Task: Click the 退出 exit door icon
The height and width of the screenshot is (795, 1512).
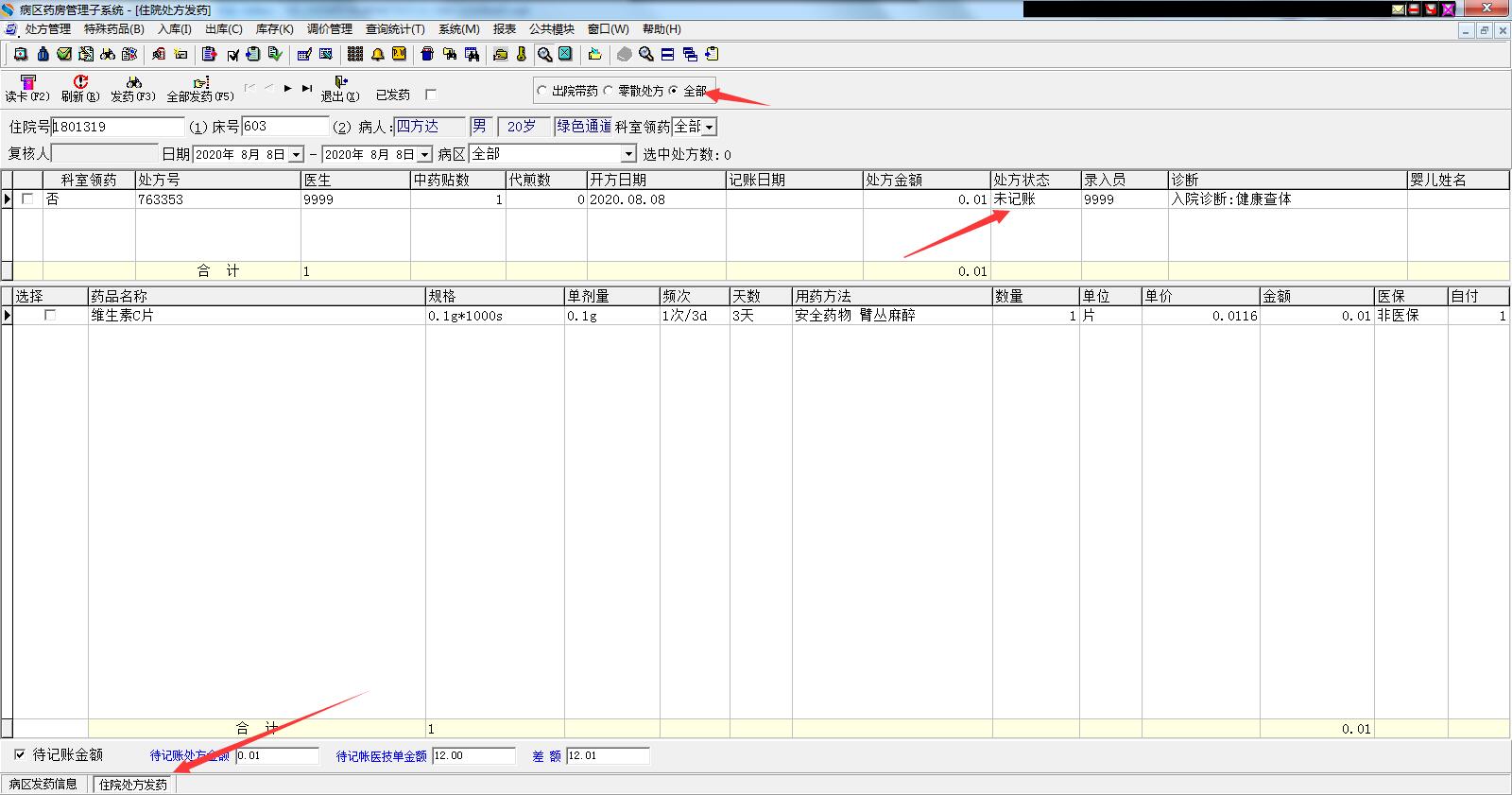Action: (340, 83)
